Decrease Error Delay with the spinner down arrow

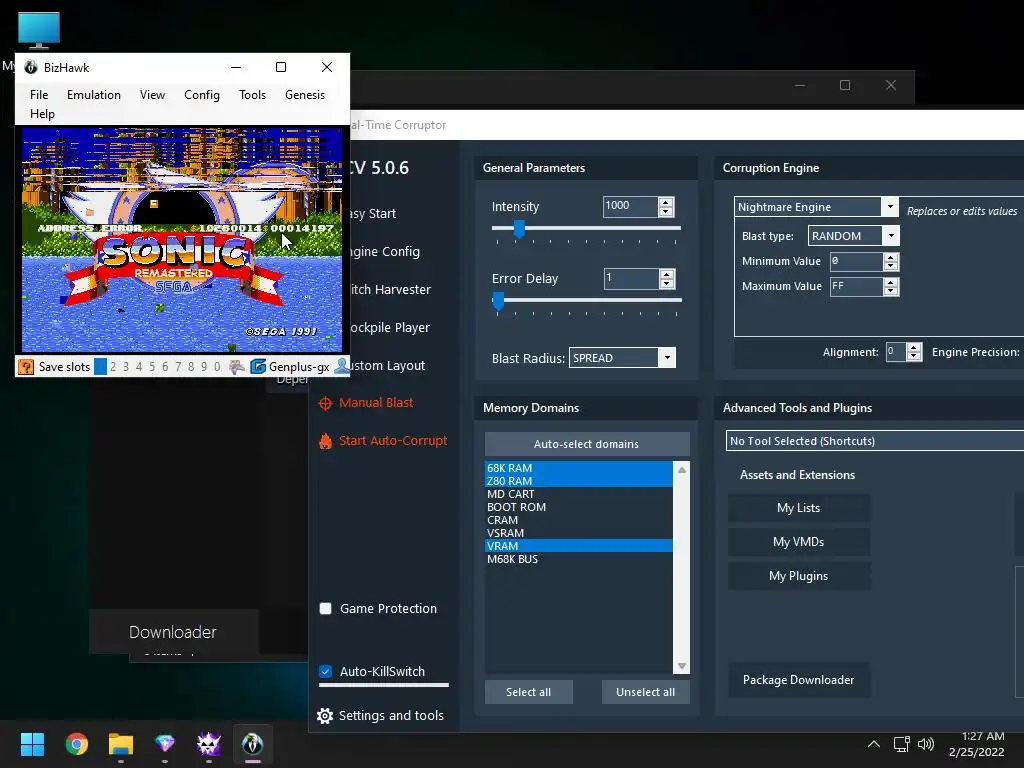point(666,284)
